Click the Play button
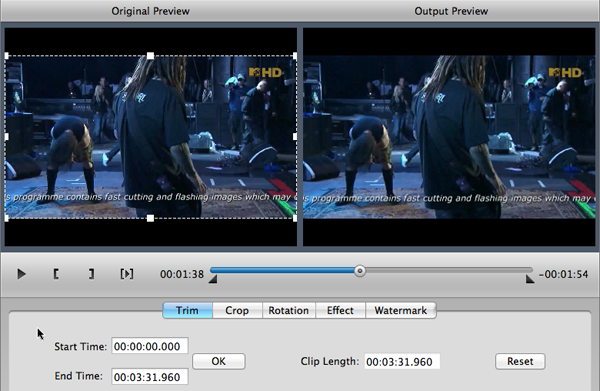This screenshot has height=391, width=600. tap(21, 274)
